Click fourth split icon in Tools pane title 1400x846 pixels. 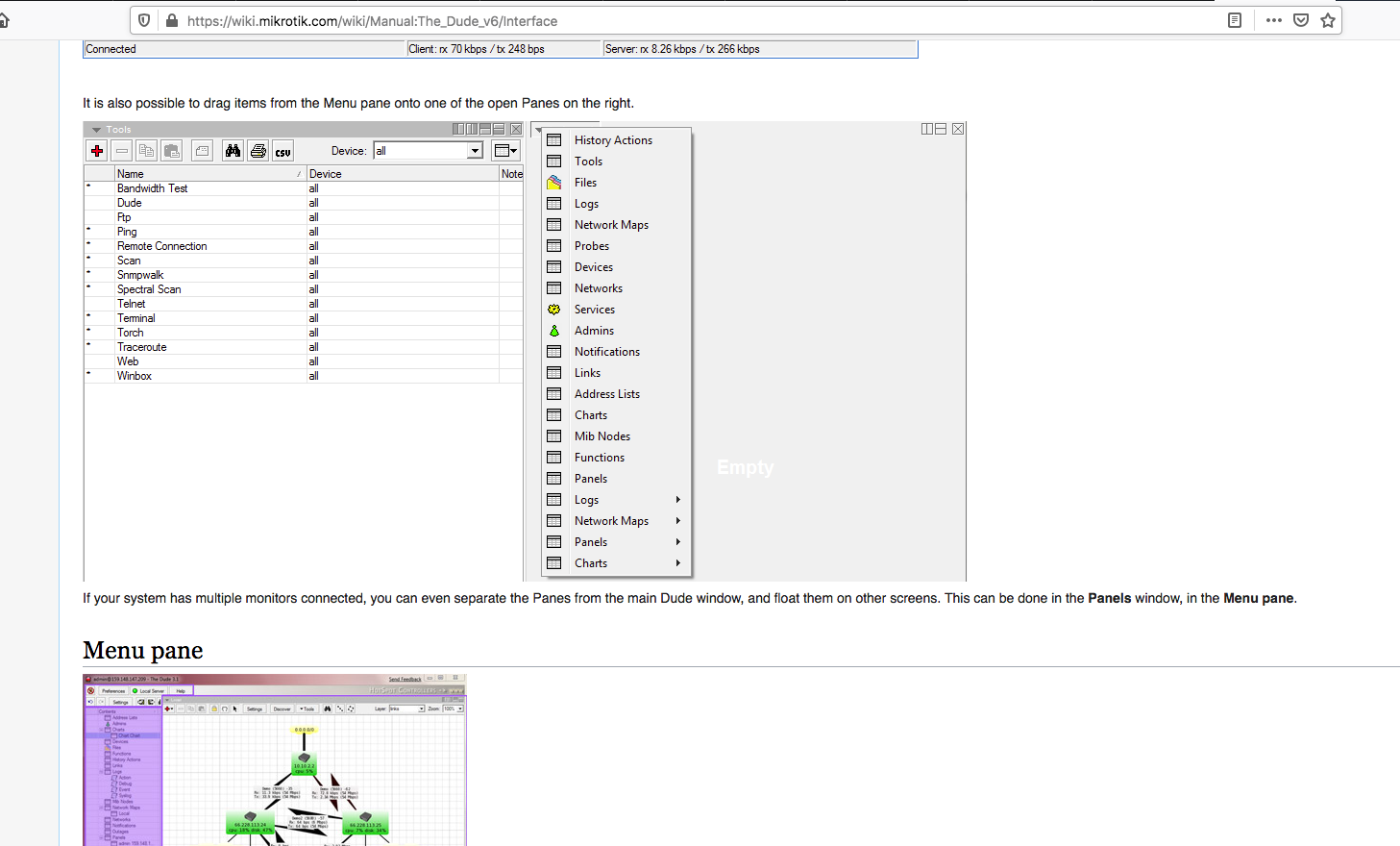(499, 129)
